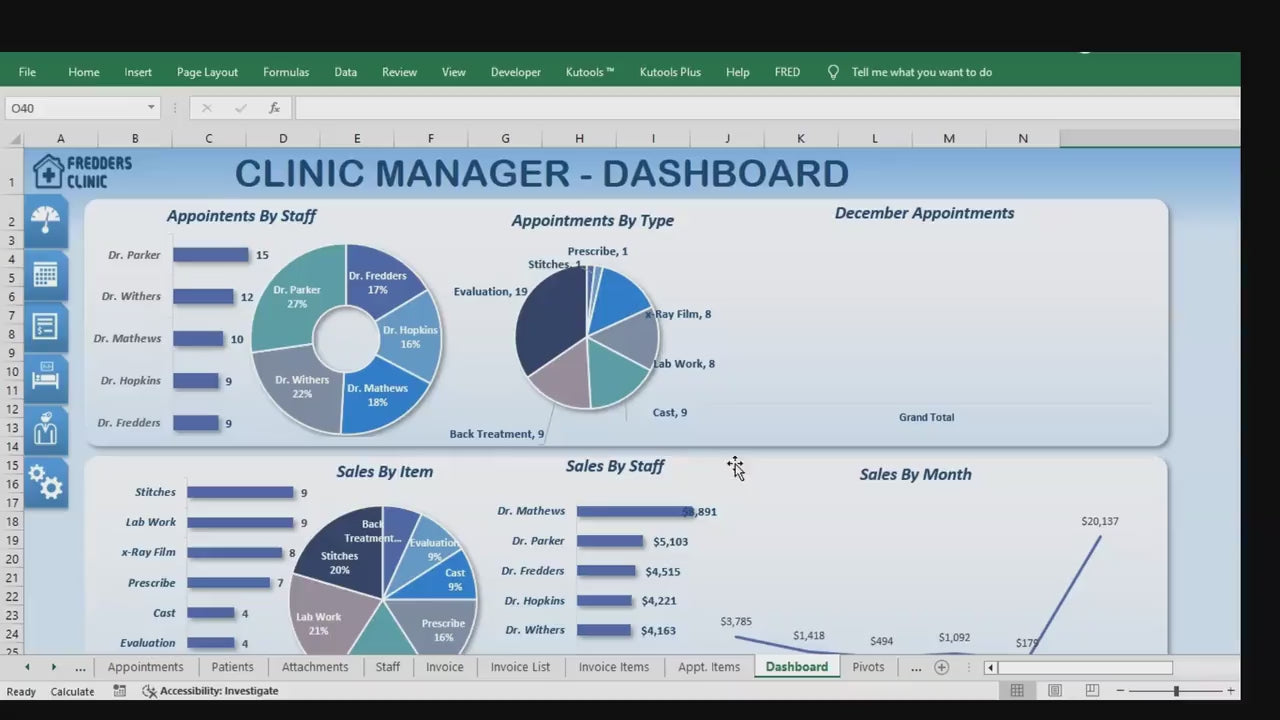Switch to the Invoice List sheet tab

point(520,667)
